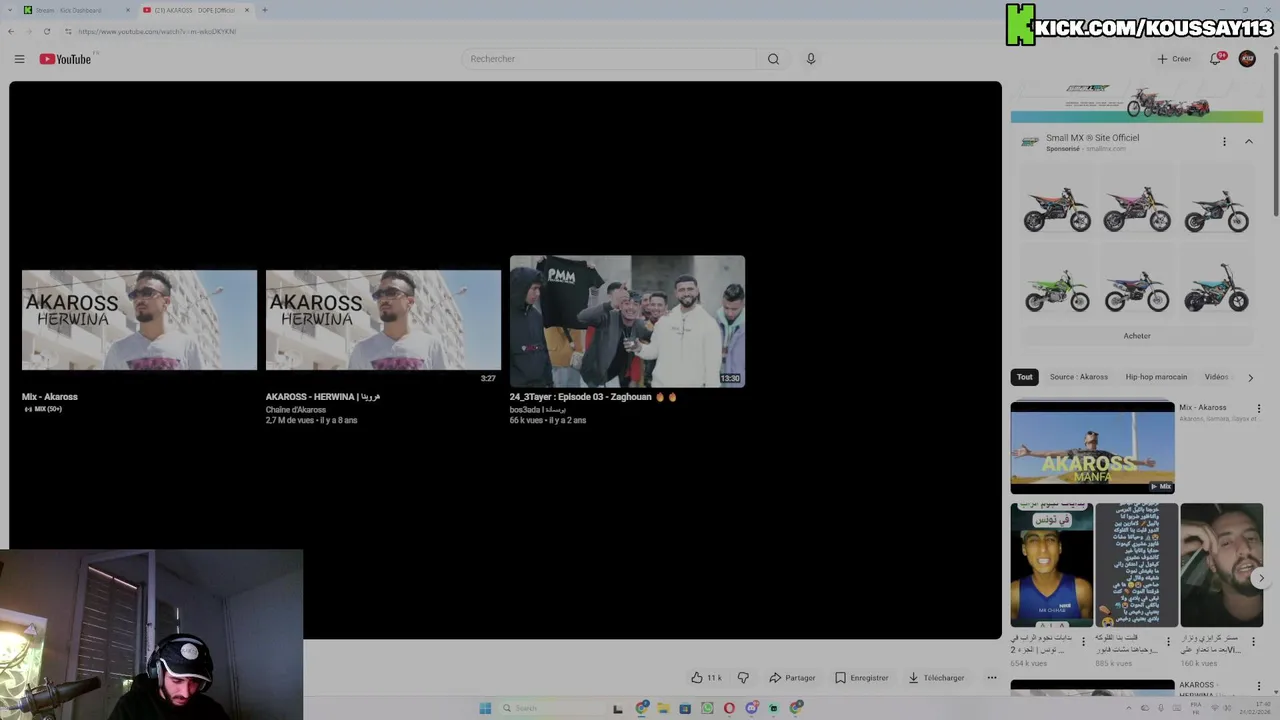The image size is (1280, 720).
Task: Open File Explorer from the taskbar
Action: 663,708
